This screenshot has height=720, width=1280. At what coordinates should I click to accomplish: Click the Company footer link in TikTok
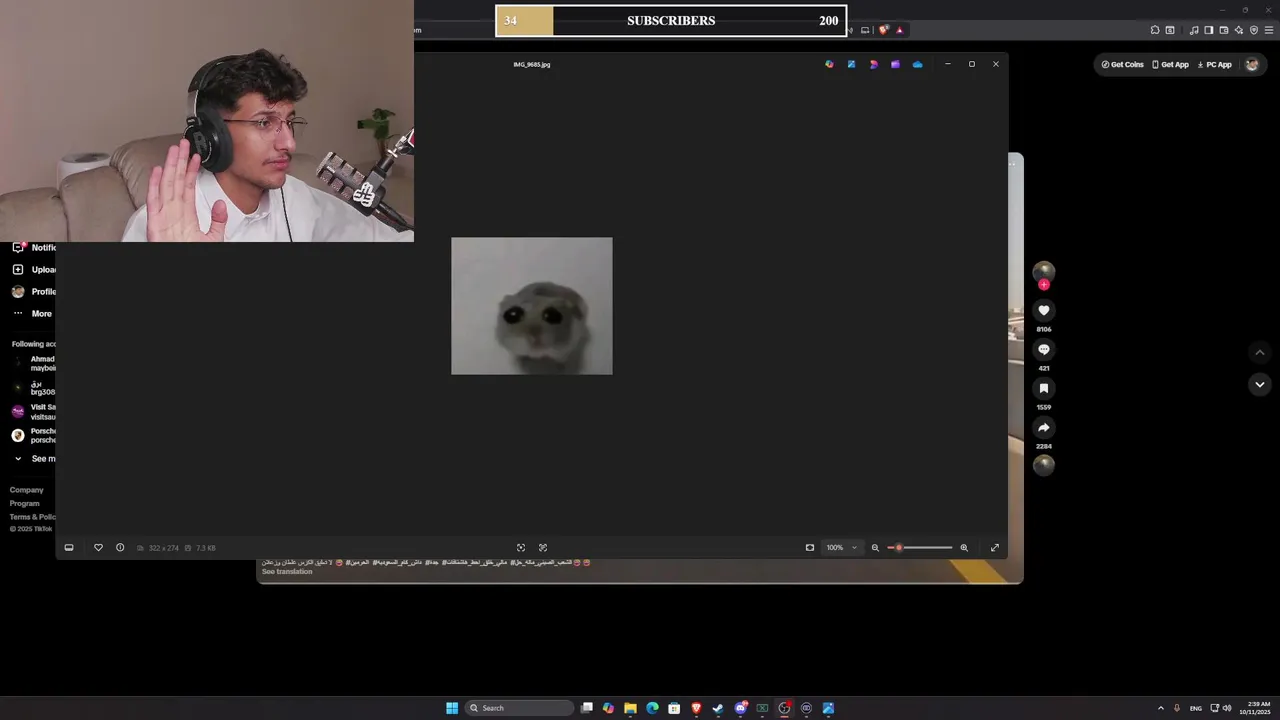pyautogui.click(x=27, y=490)
